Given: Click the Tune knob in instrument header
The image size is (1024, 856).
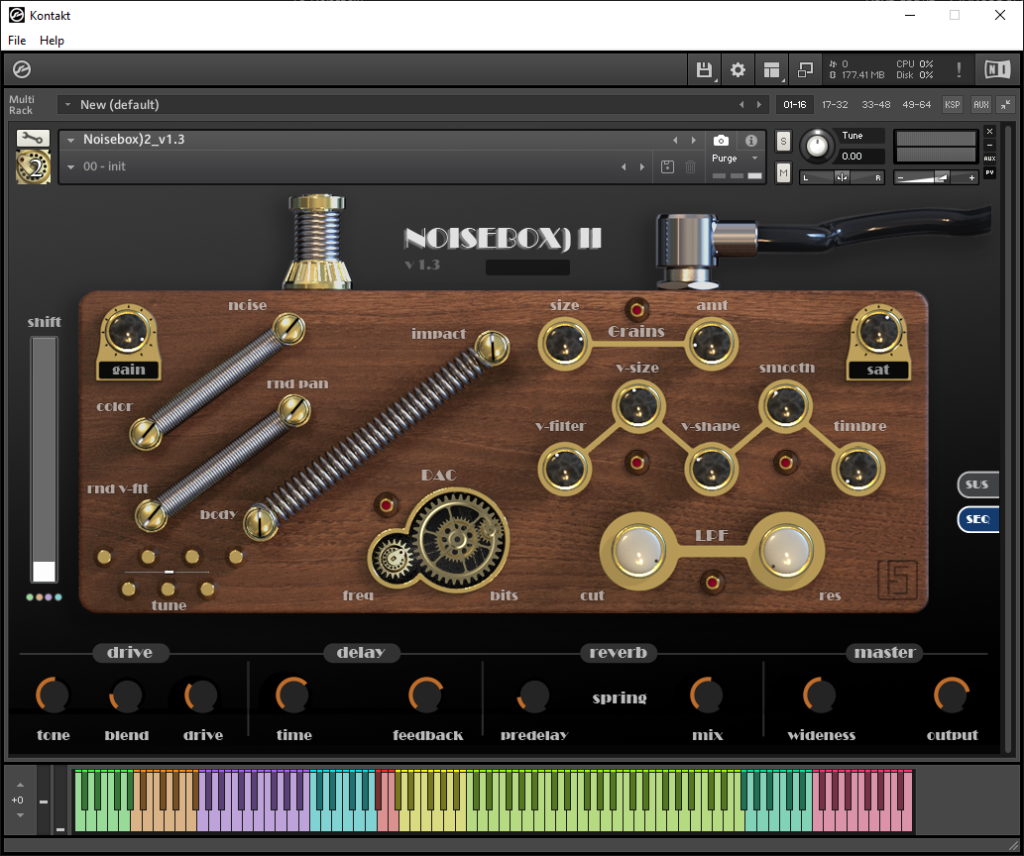Looking at the screenshot, I should tap(817, 146).
